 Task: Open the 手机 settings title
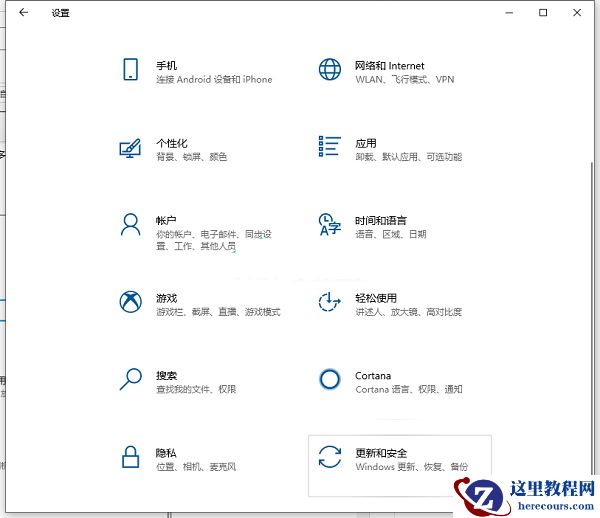pos(166,66)
